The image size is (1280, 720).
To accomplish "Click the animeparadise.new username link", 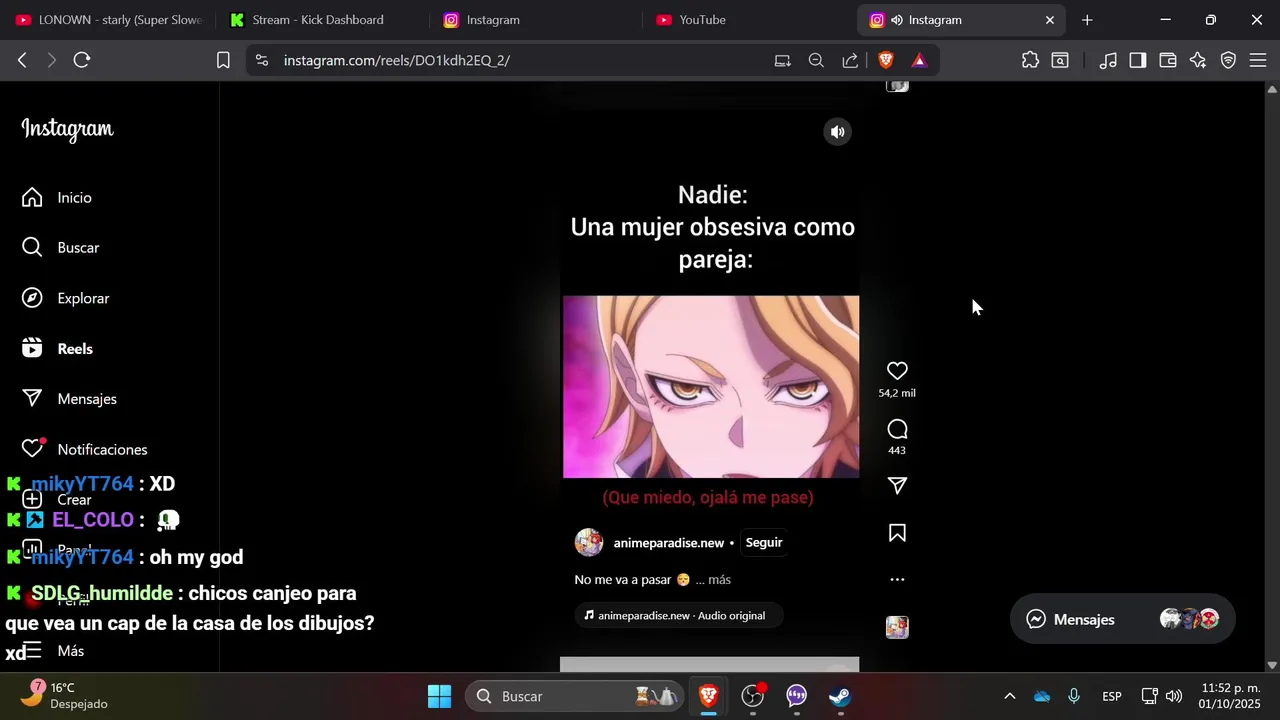I will click(668, 543).
